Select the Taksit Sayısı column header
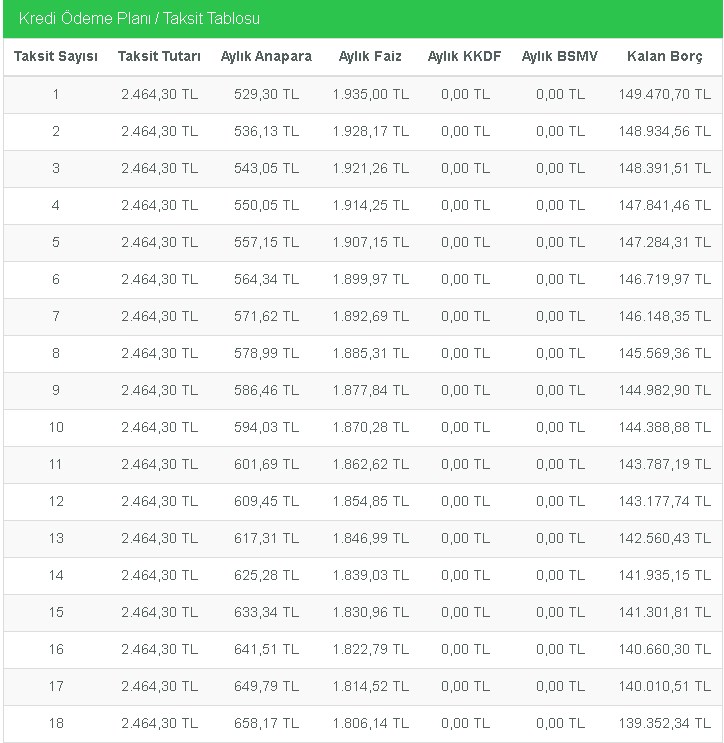The image size is (724, 743). tap(56, 56)
